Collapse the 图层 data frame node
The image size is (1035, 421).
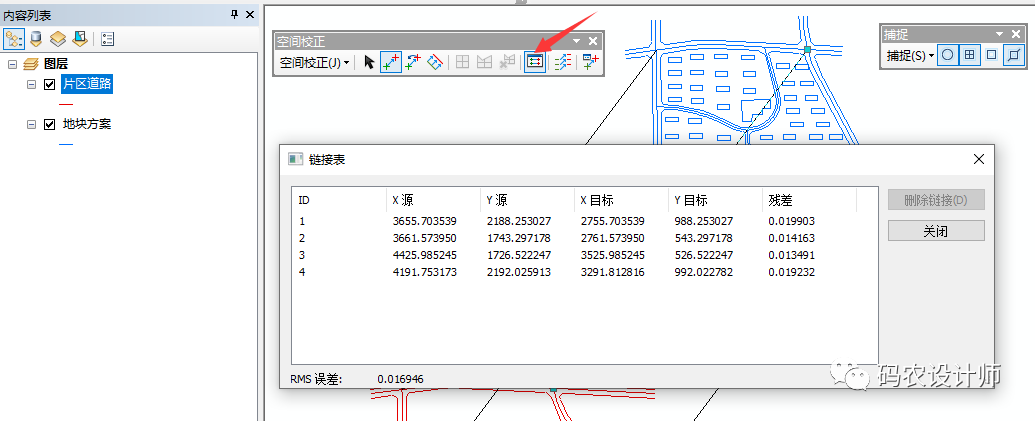12,64
